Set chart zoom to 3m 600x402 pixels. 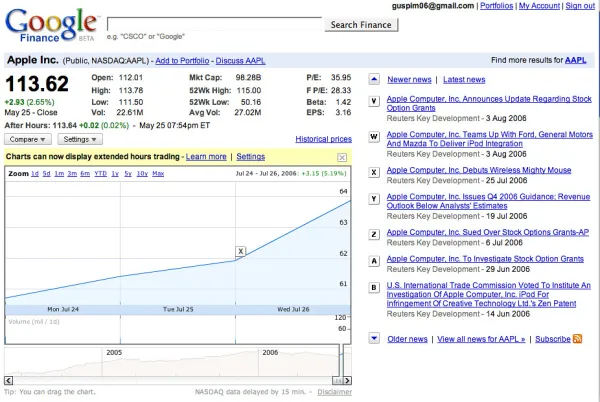pyautogui.click(x=72, y=174)
